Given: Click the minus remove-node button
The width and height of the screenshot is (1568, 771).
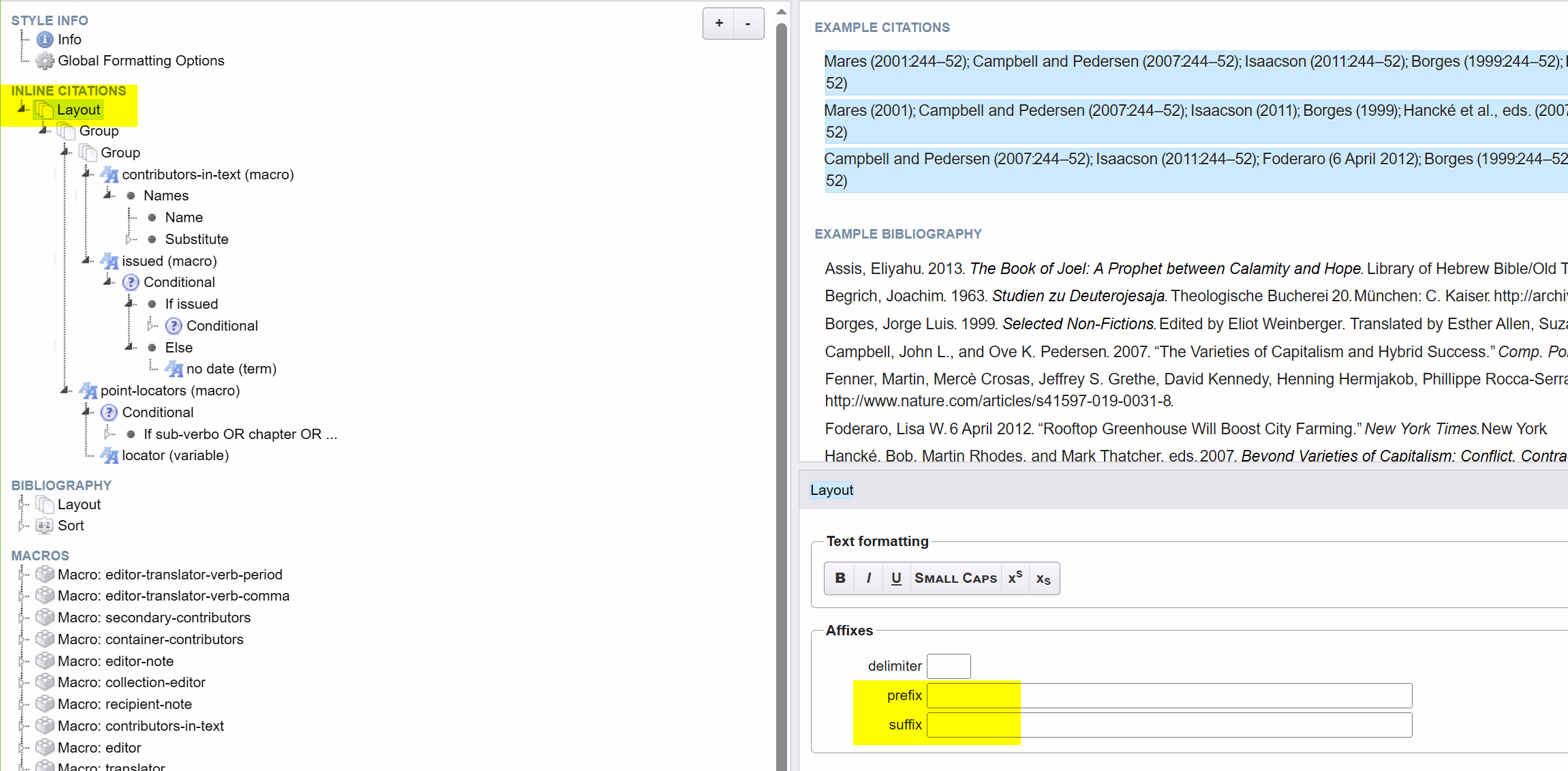Looking at the screenshot, I should tap(748, 23).
